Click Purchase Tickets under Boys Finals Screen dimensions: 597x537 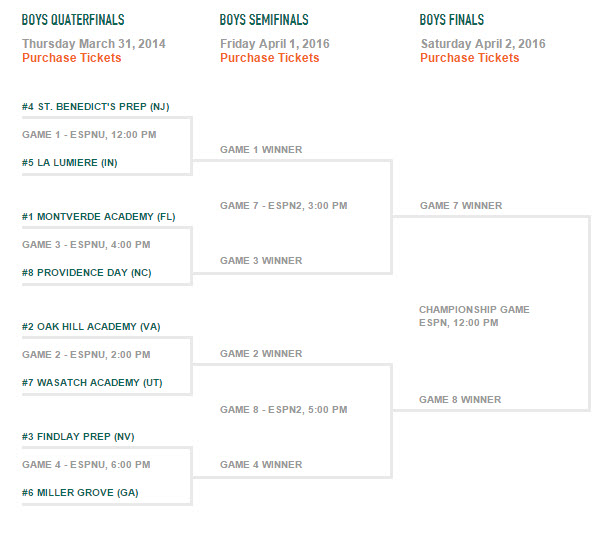[469, 58]
